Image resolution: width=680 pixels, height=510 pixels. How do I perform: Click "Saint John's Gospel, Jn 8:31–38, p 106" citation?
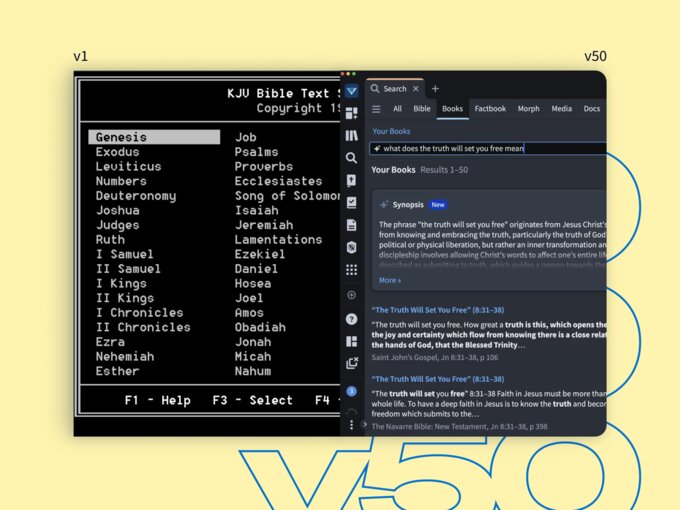tap(435, 357)
